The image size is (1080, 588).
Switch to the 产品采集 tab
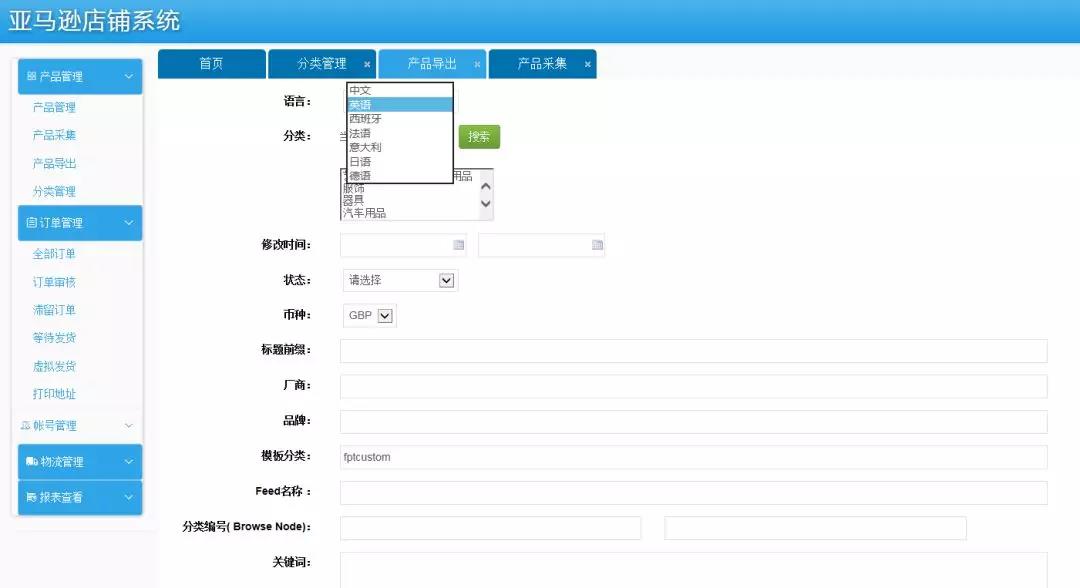click(541, 64)
